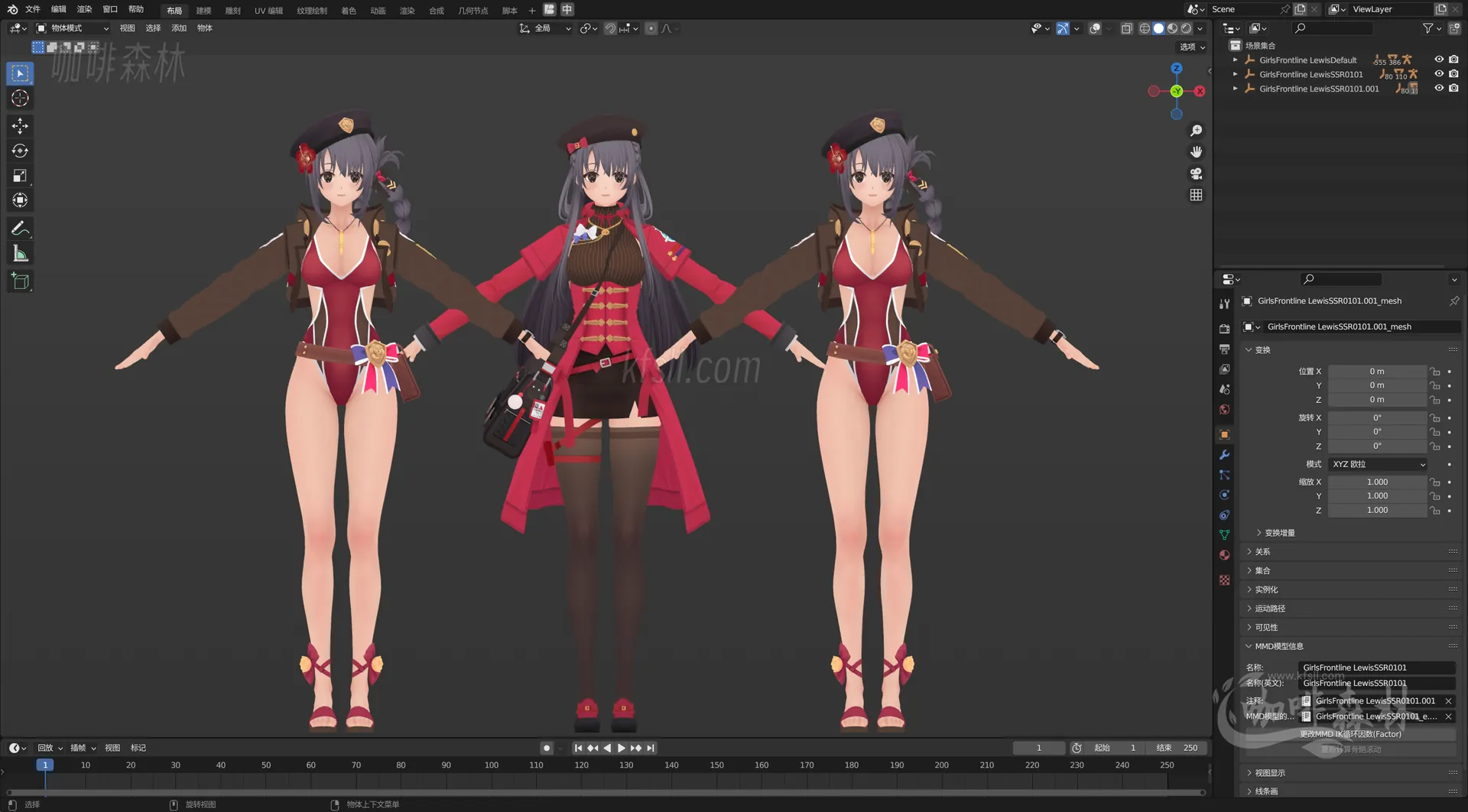
Task: Switch to the 雕刻 workspace tab
Action: tap(232, 10)
